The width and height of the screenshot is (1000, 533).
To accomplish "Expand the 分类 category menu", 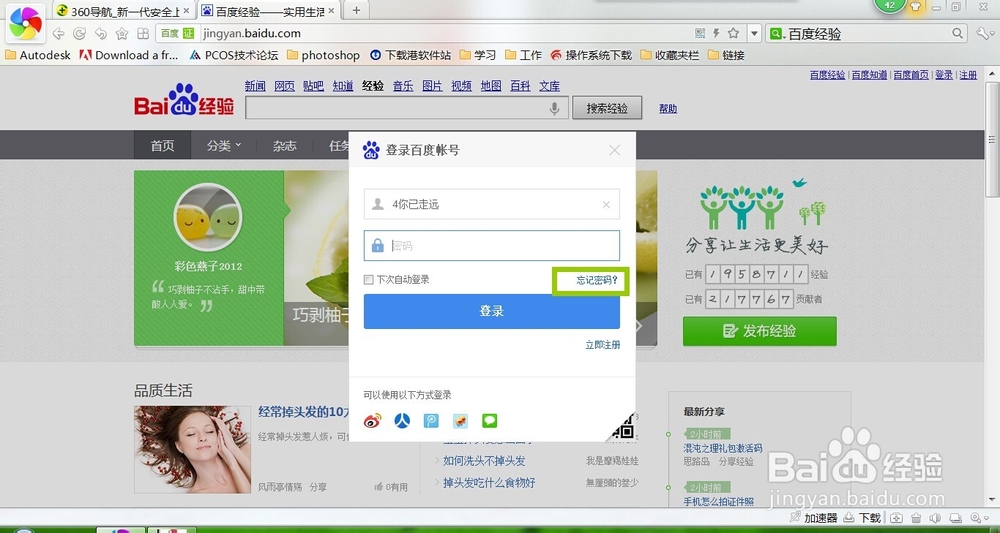I will click(x=223, y=145).
